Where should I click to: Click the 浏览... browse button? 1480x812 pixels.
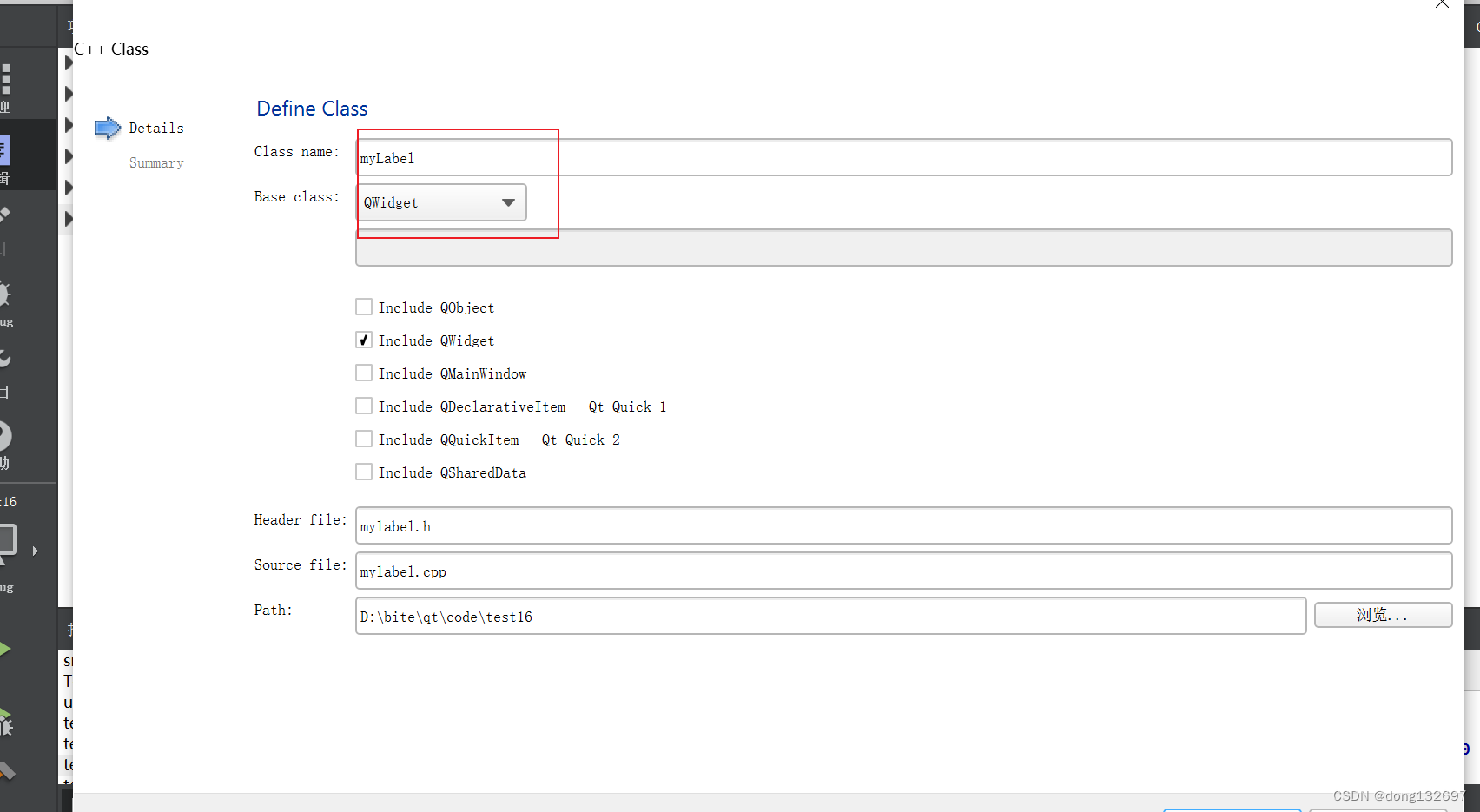coord(1383,615)
